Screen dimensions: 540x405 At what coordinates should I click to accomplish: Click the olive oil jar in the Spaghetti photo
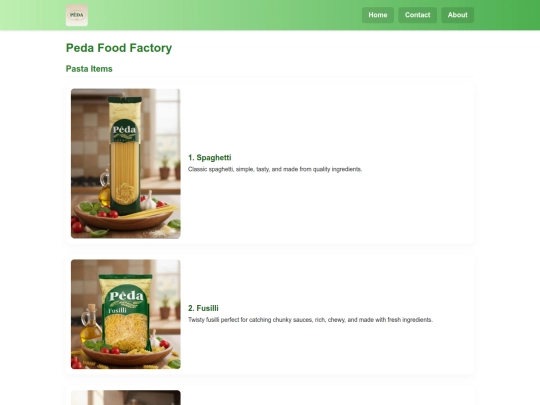(x=105, y=189)
